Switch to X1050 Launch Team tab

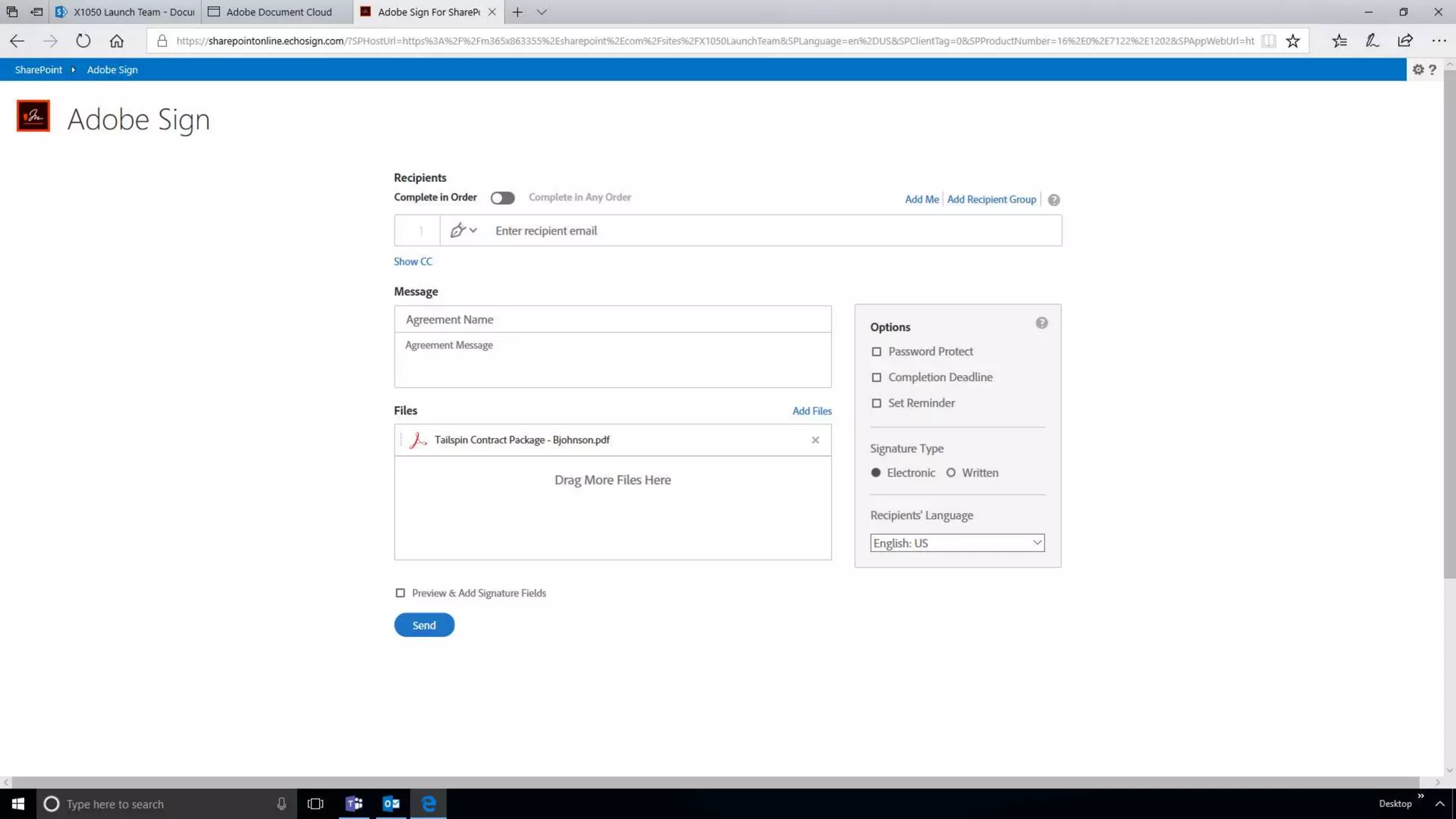(x=127, y=12)
